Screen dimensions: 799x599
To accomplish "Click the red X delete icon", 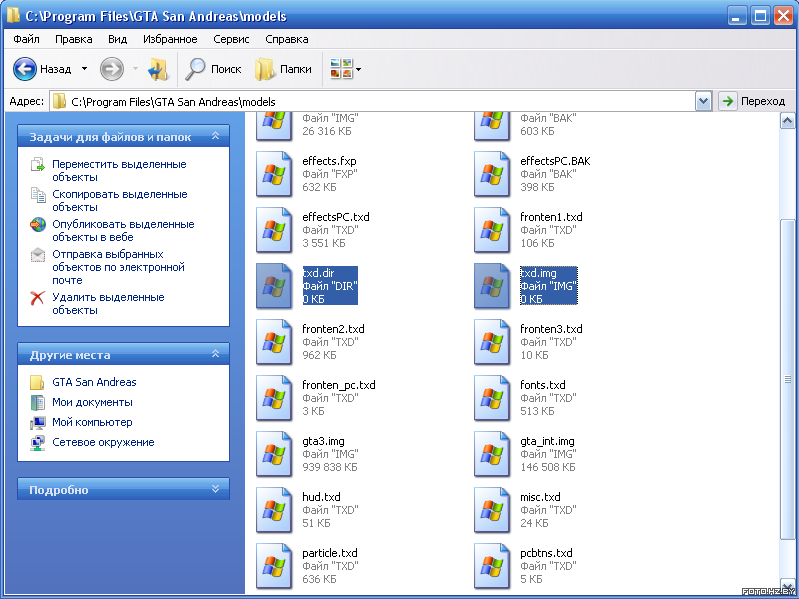I will point(38,298).
